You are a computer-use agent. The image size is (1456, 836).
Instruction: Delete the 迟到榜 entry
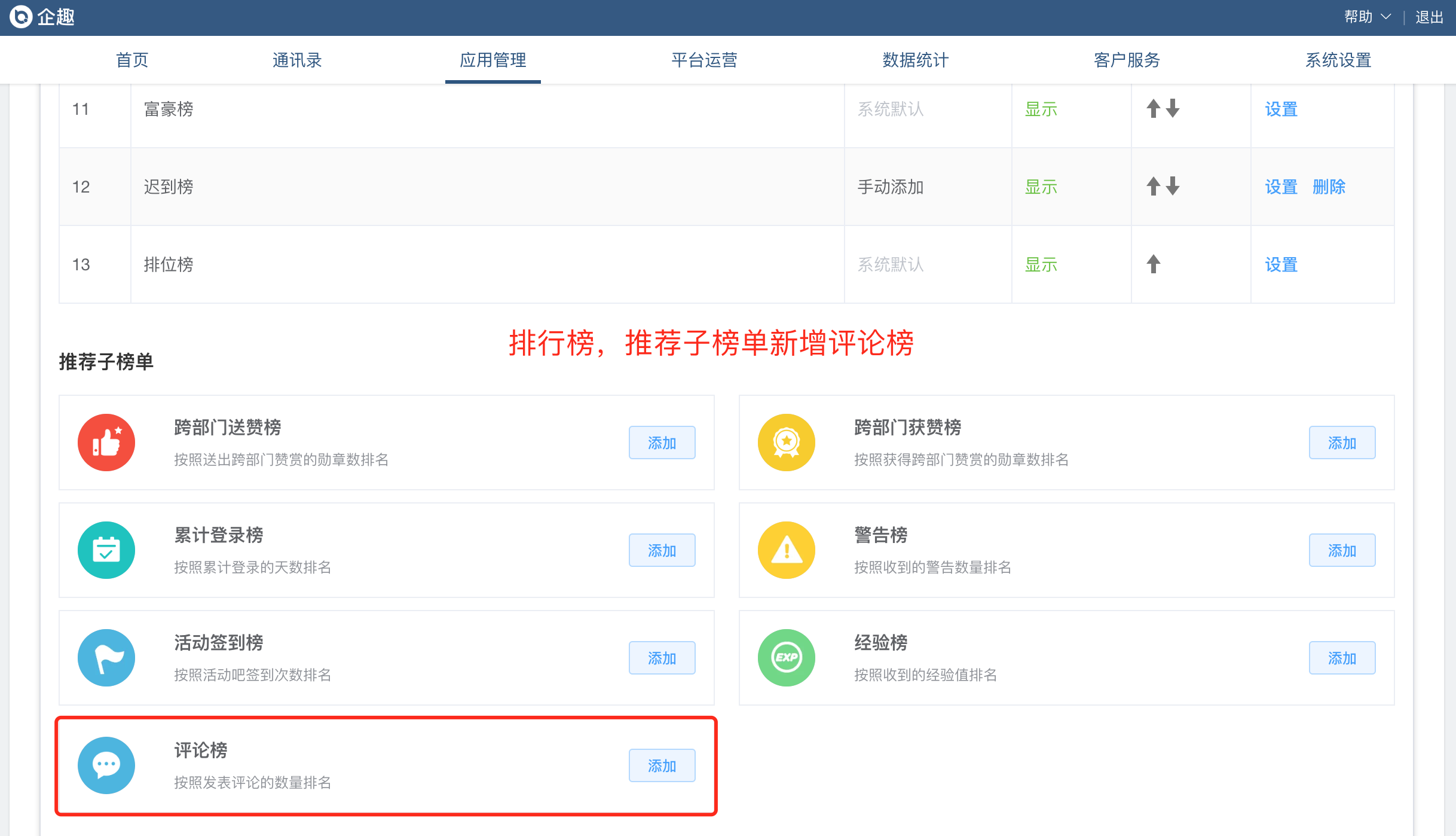(1328, 187)
